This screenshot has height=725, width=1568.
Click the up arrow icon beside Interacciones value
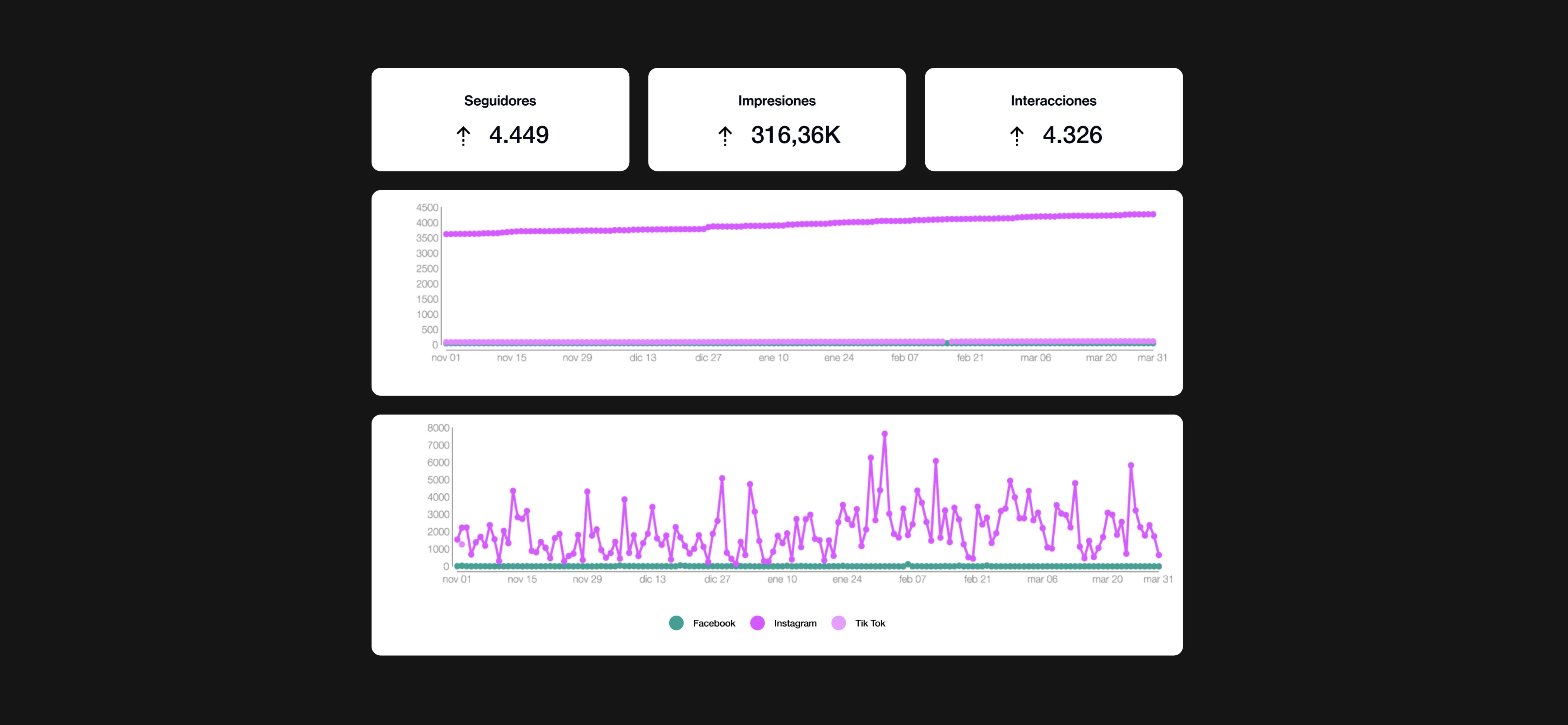click(1016, 136)
